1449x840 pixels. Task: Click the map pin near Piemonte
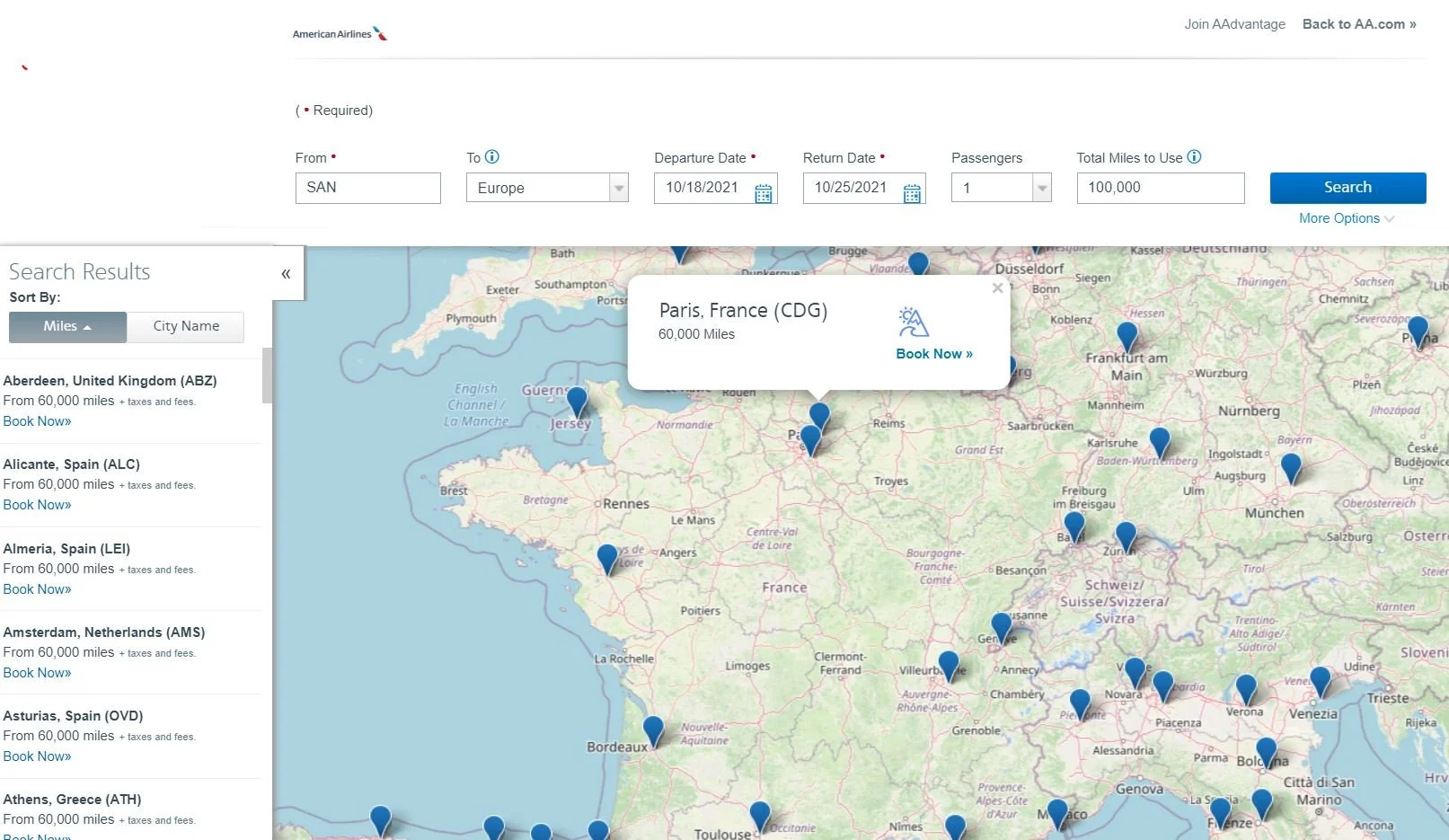pos(1080,704)
